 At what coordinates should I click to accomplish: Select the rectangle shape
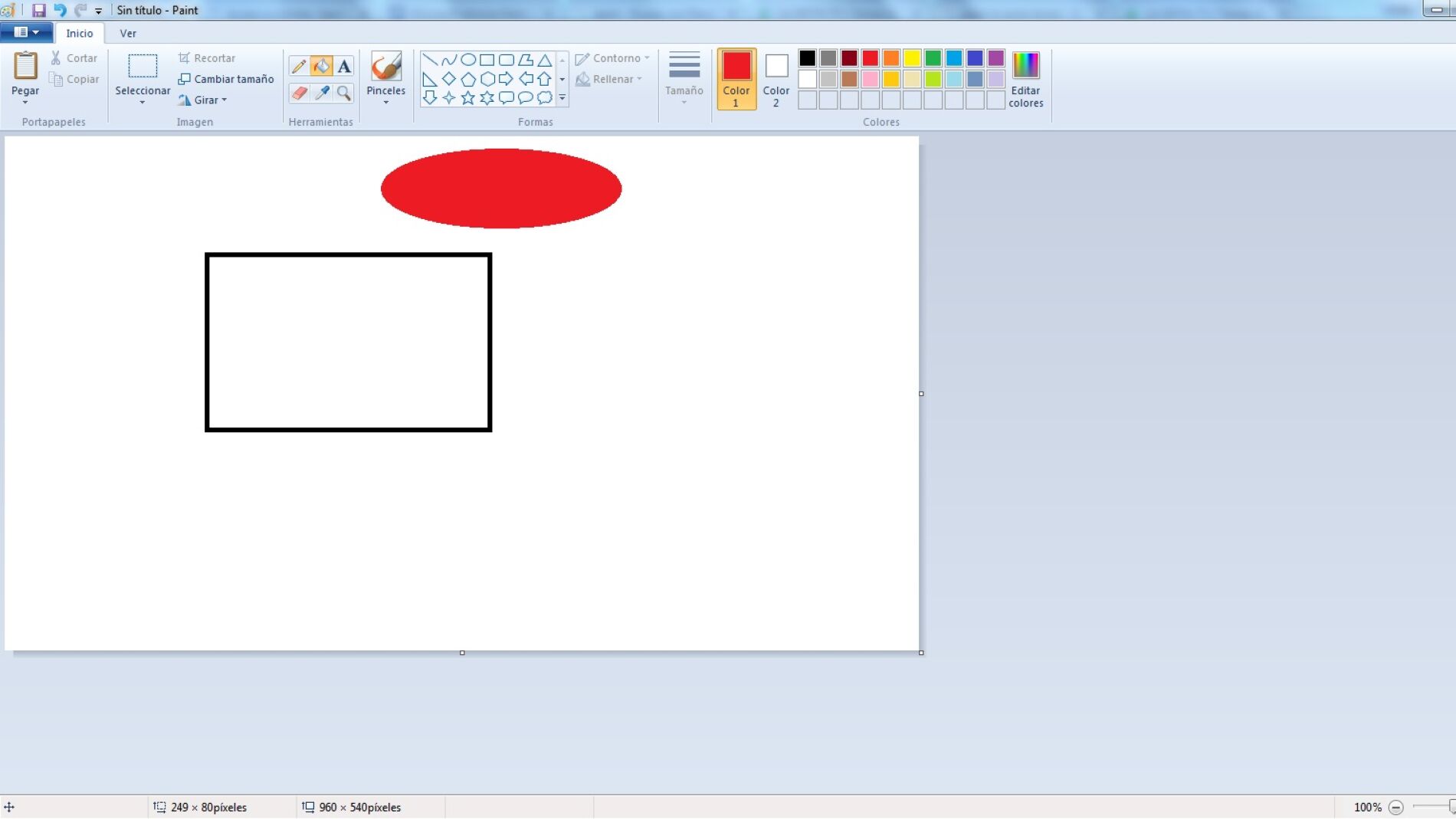click(487, 59)
